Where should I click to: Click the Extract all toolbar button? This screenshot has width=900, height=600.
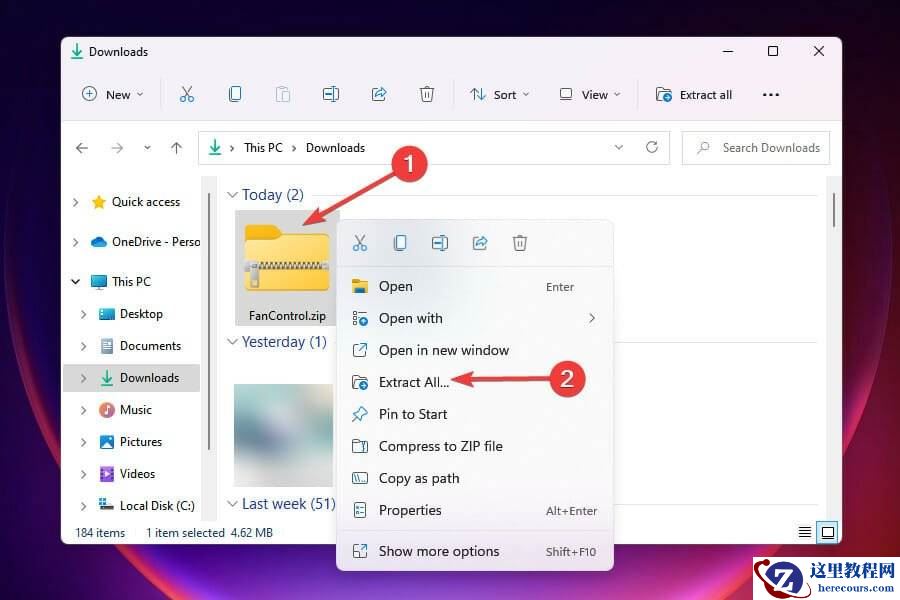(x=695, y=95)
